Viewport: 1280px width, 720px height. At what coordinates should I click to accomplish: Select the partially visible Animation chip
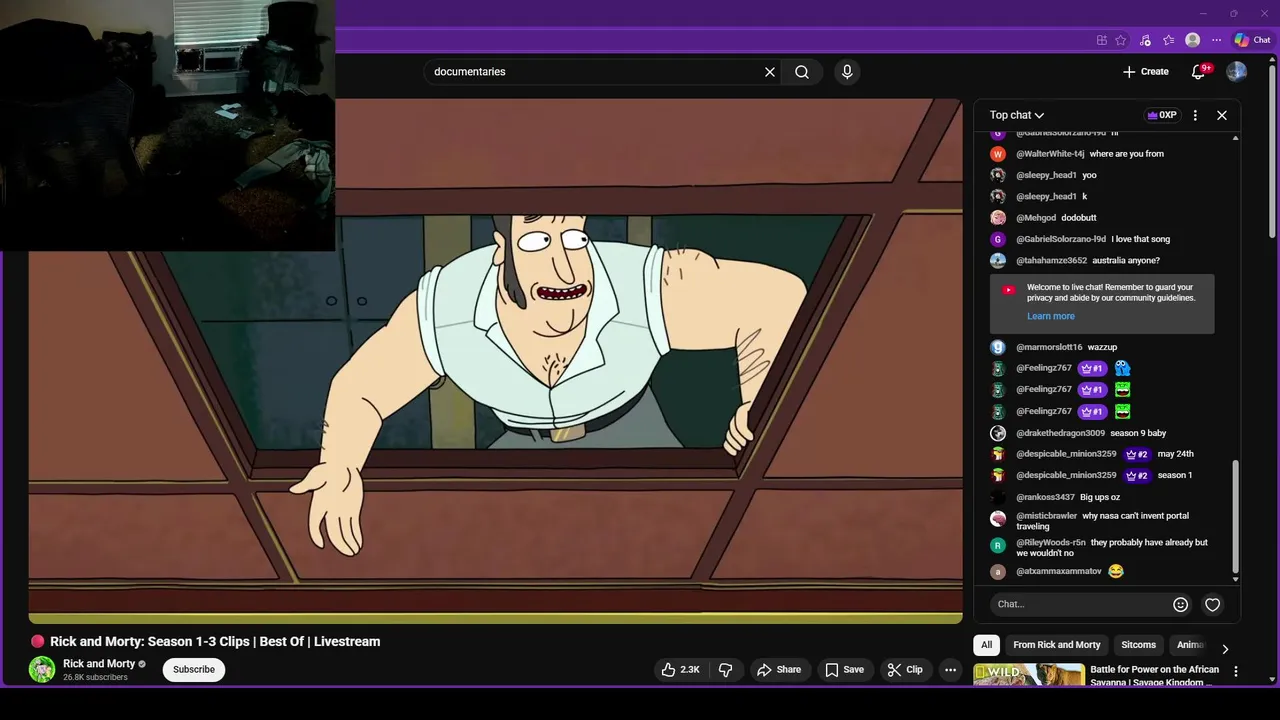click(1190, 645)
